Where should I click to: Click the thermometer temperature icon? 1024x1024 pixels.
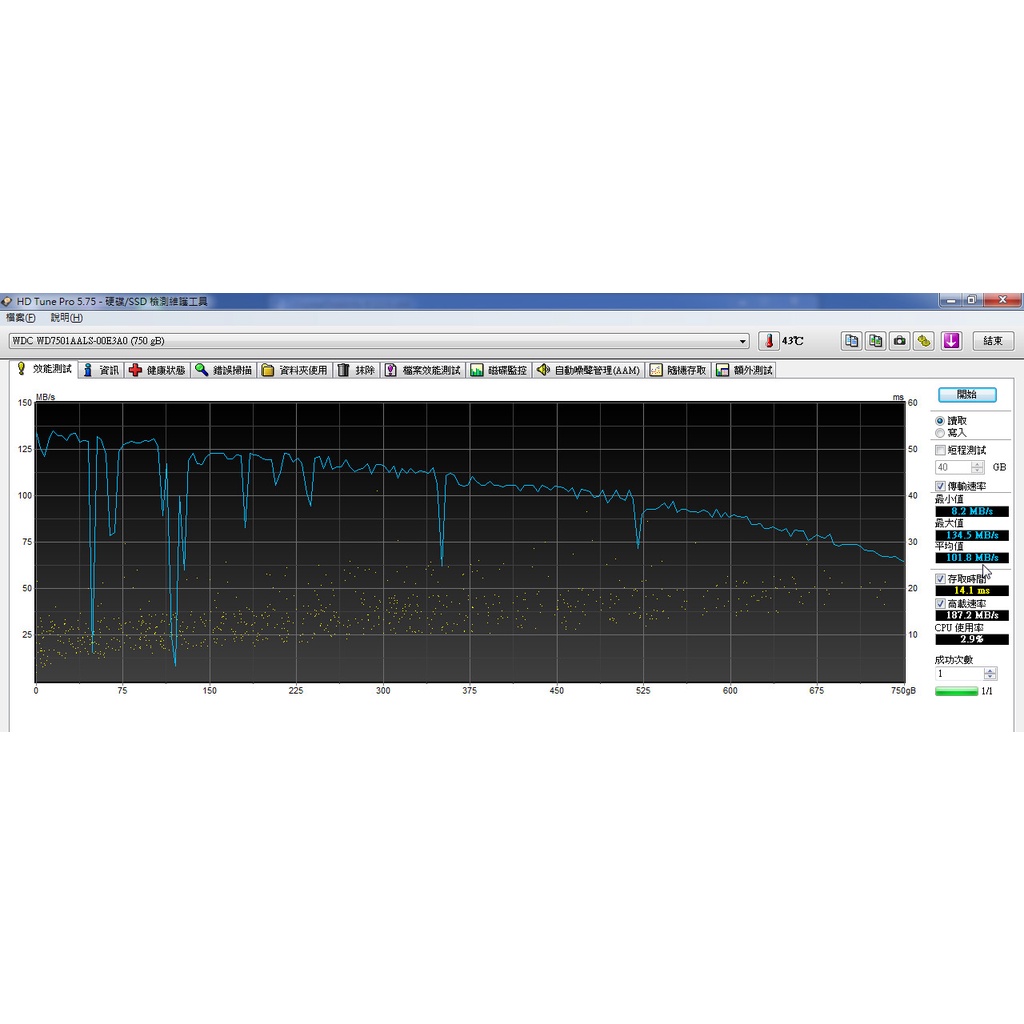(x=768, y=341)
